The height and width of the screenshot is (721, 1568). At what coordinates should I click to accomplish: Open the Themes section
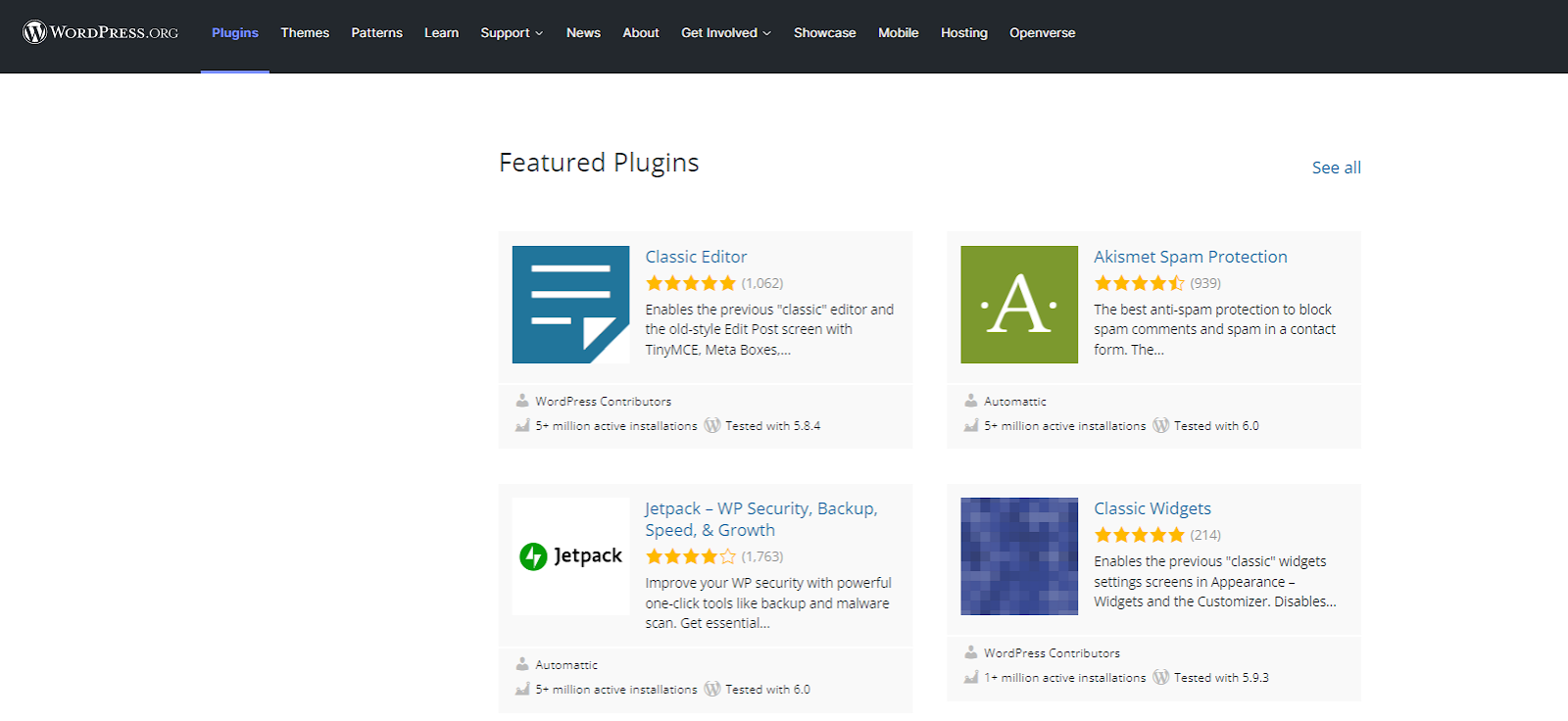pos(305,32)
